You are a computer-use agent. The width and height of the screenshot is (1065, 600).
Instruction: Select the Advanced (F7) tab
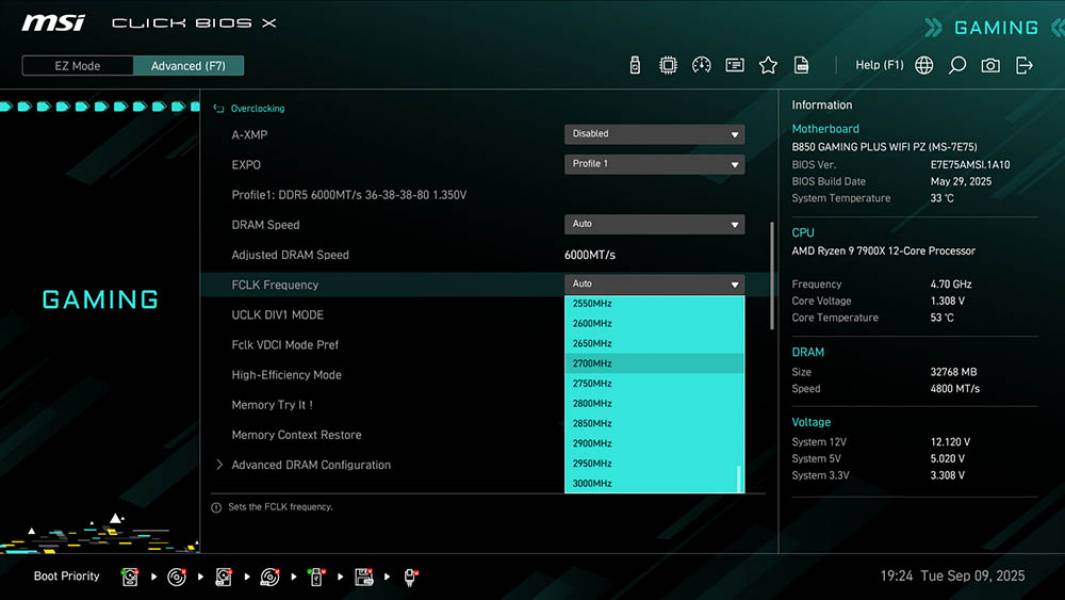tap(189, 65)
